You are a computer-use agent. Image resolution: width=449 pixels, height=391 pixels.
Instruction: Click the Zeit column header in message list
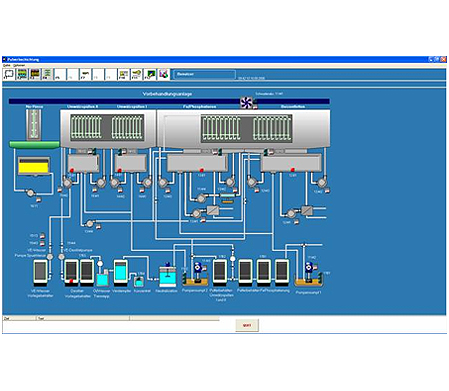[19, 318]
